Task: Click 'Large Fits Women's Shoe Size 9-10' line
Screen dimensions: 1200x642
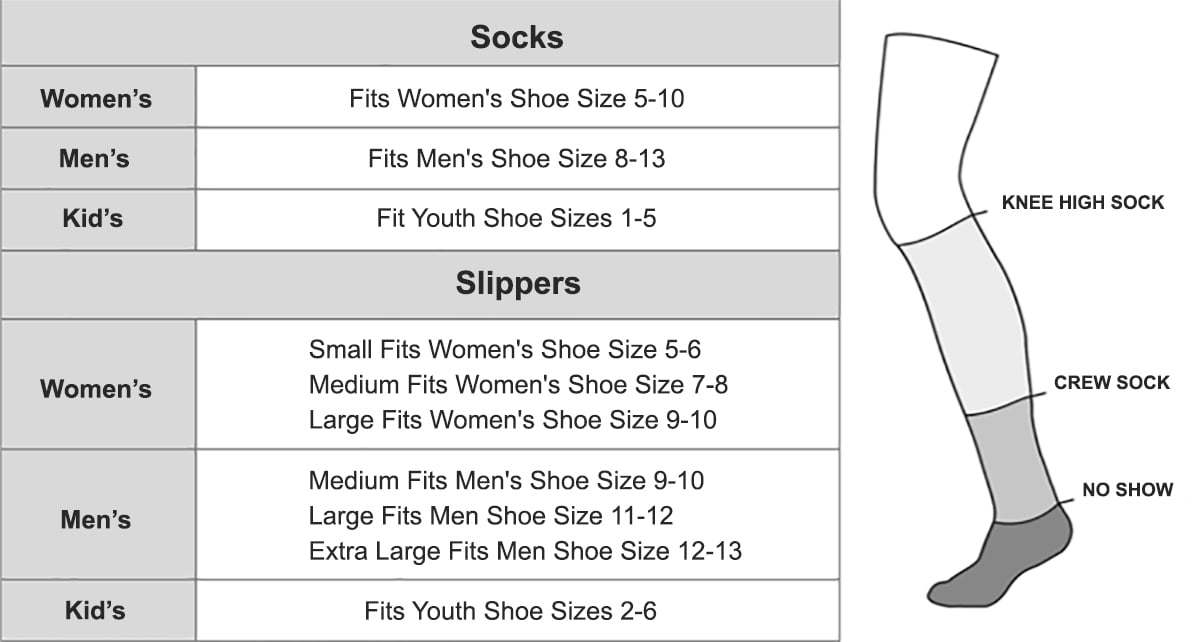Action: coord(513,420)
